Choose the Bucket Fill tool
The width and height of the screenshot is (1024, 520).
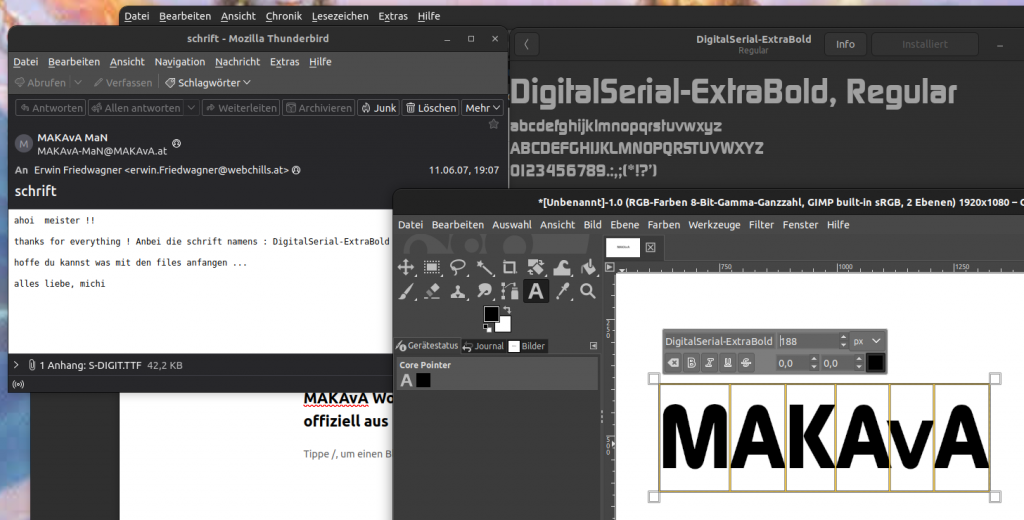(588, 267)
